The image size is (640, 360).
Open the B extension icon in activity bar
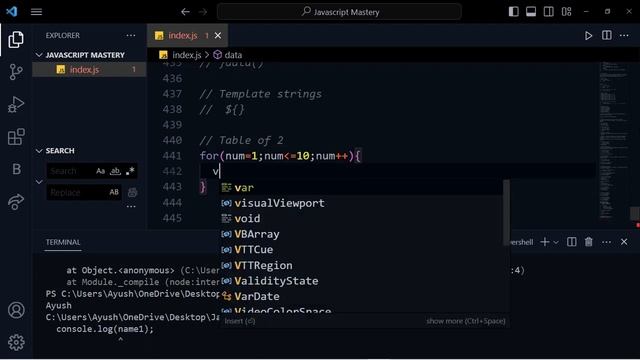point(16,169)
